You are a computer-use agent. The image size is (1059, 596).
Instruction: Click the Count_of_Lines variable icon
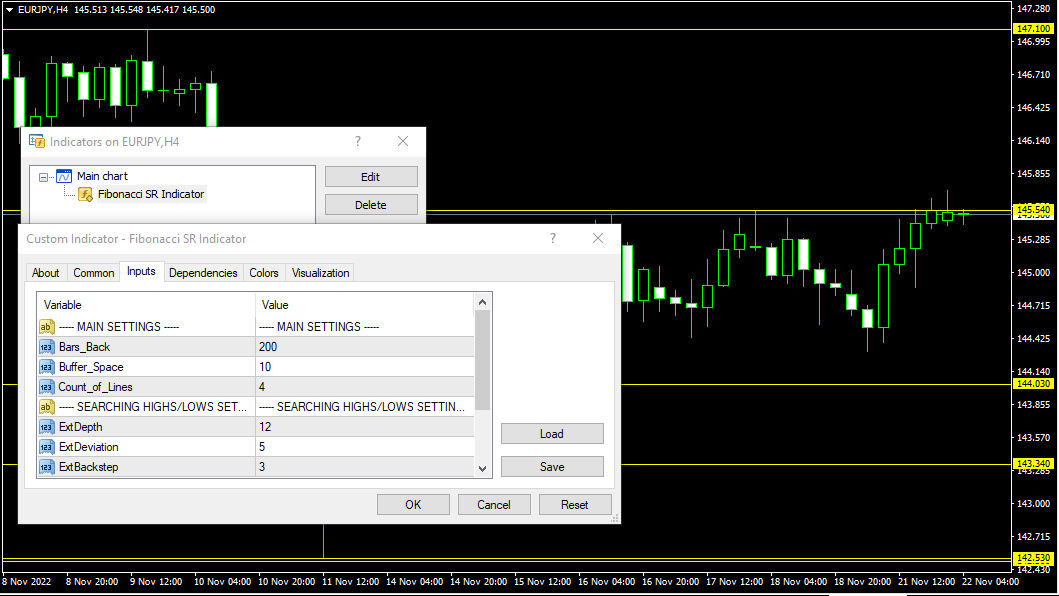46,387
